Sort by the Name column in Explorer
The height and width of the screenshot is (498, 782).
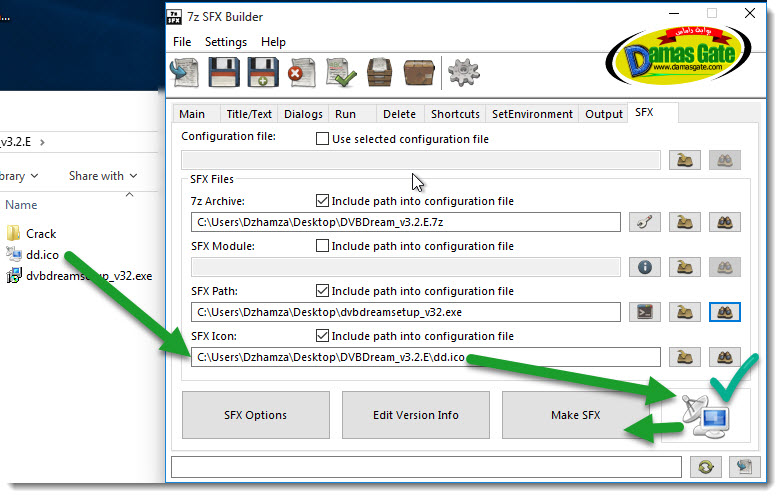click(21, 205)
